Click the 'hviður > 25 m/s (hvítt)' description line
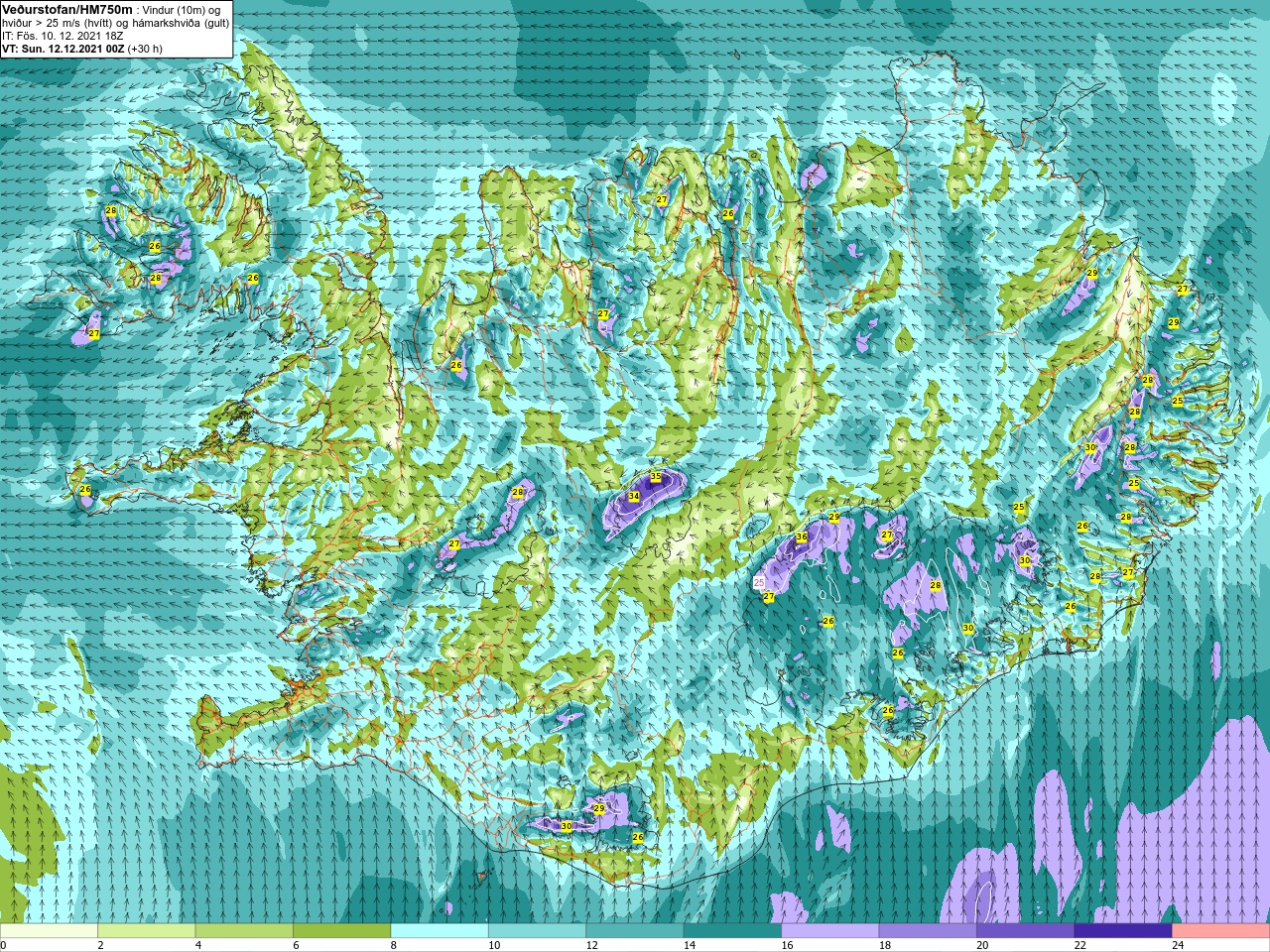The height and width of the screenshot is (952, 1270). click(x=115, y=22)
